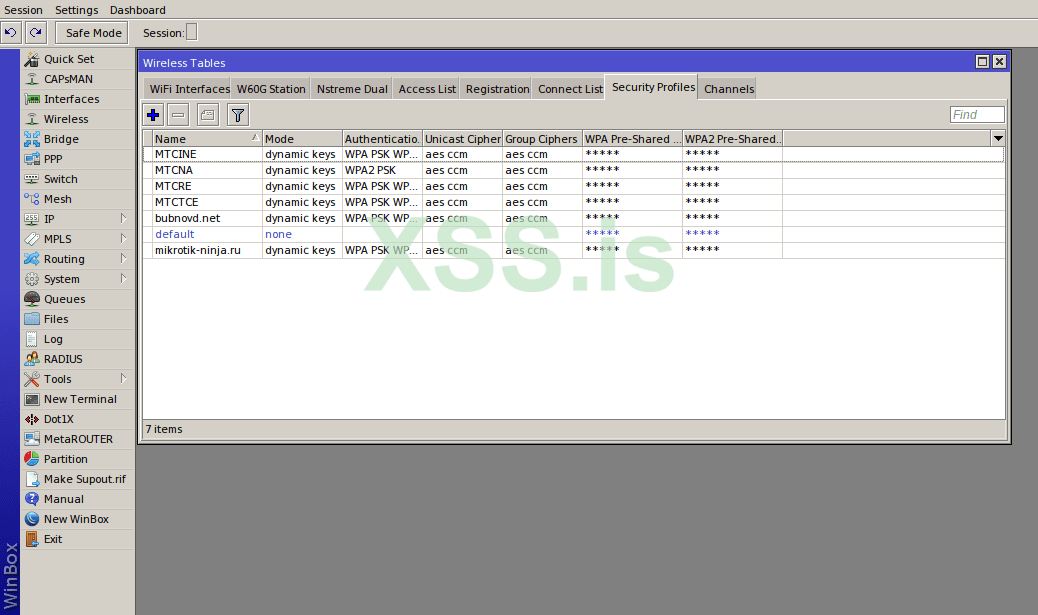The height and width of the screenshot is (615, 1038).
Task: Open the Dashboard menu
Action: [x=138, y=10]
